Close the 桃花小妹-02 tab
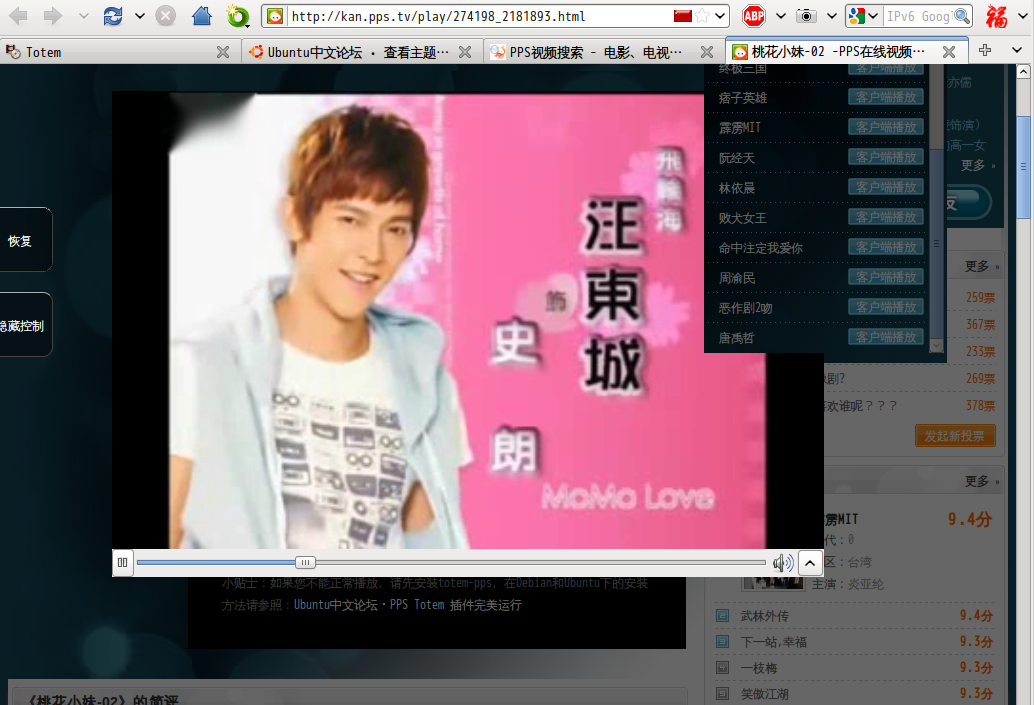Image resolution: width=1034 pixels, height=705 pixels. 949,52
